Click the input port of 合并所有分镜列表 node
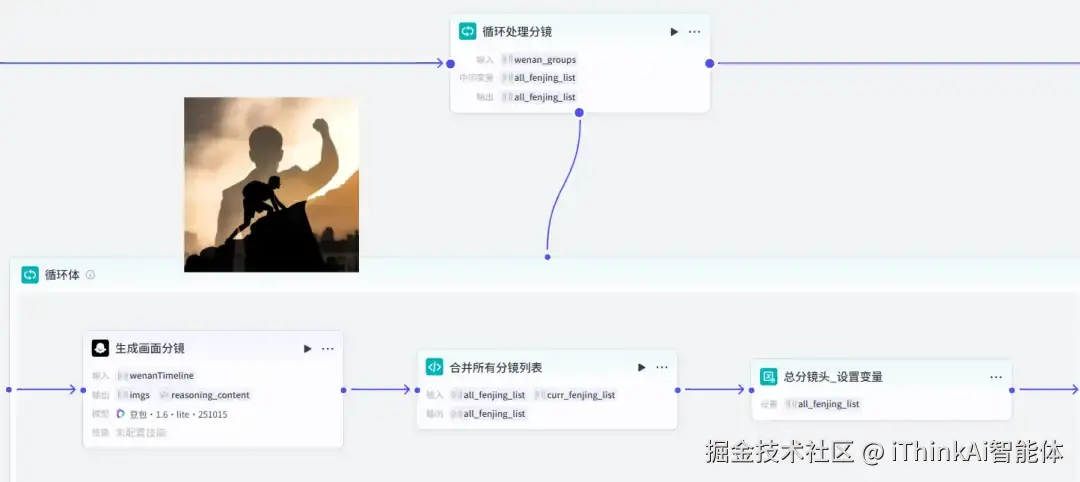This screenshot has height=482, width=1080. click(417, 390)
